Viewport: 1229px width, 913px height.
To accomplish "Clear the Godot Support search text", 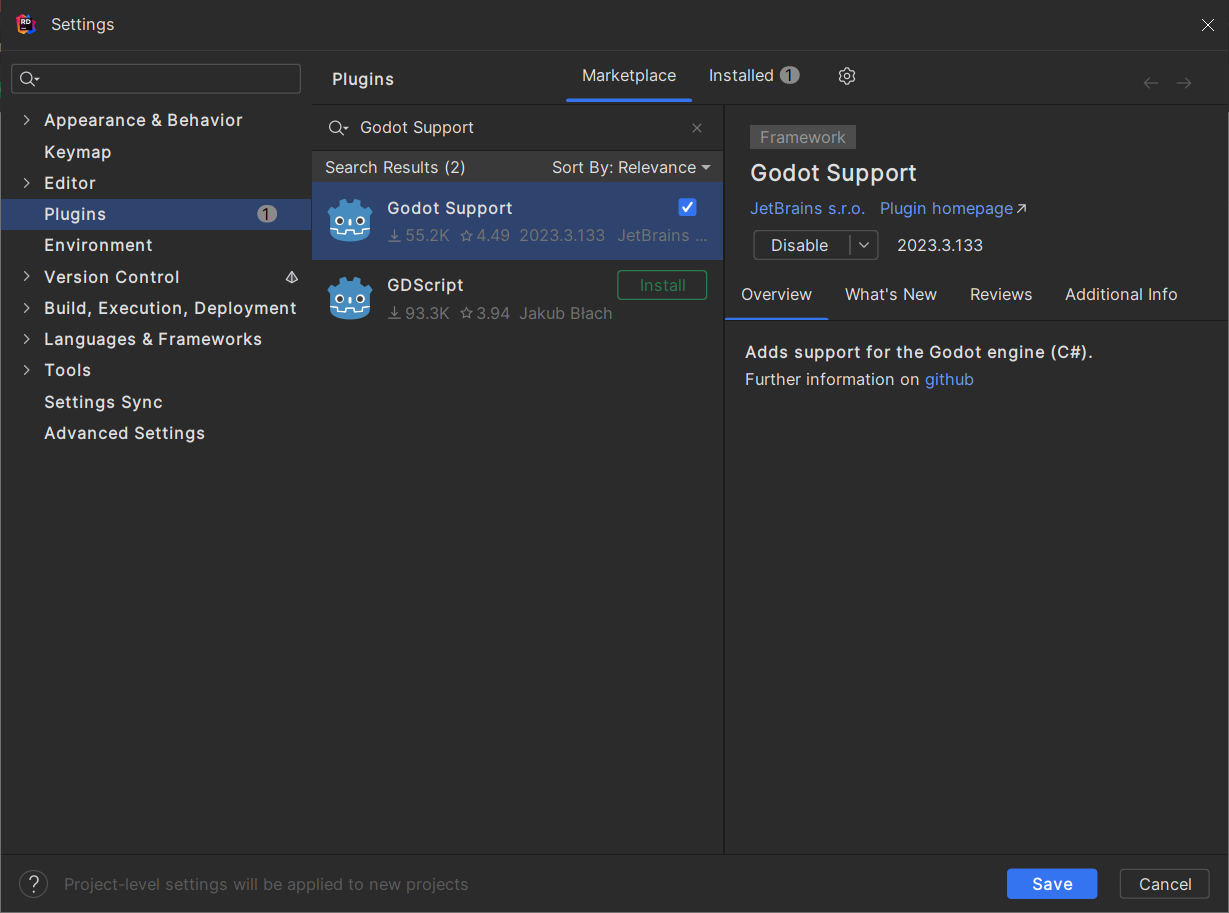I will tap(697, 128).
